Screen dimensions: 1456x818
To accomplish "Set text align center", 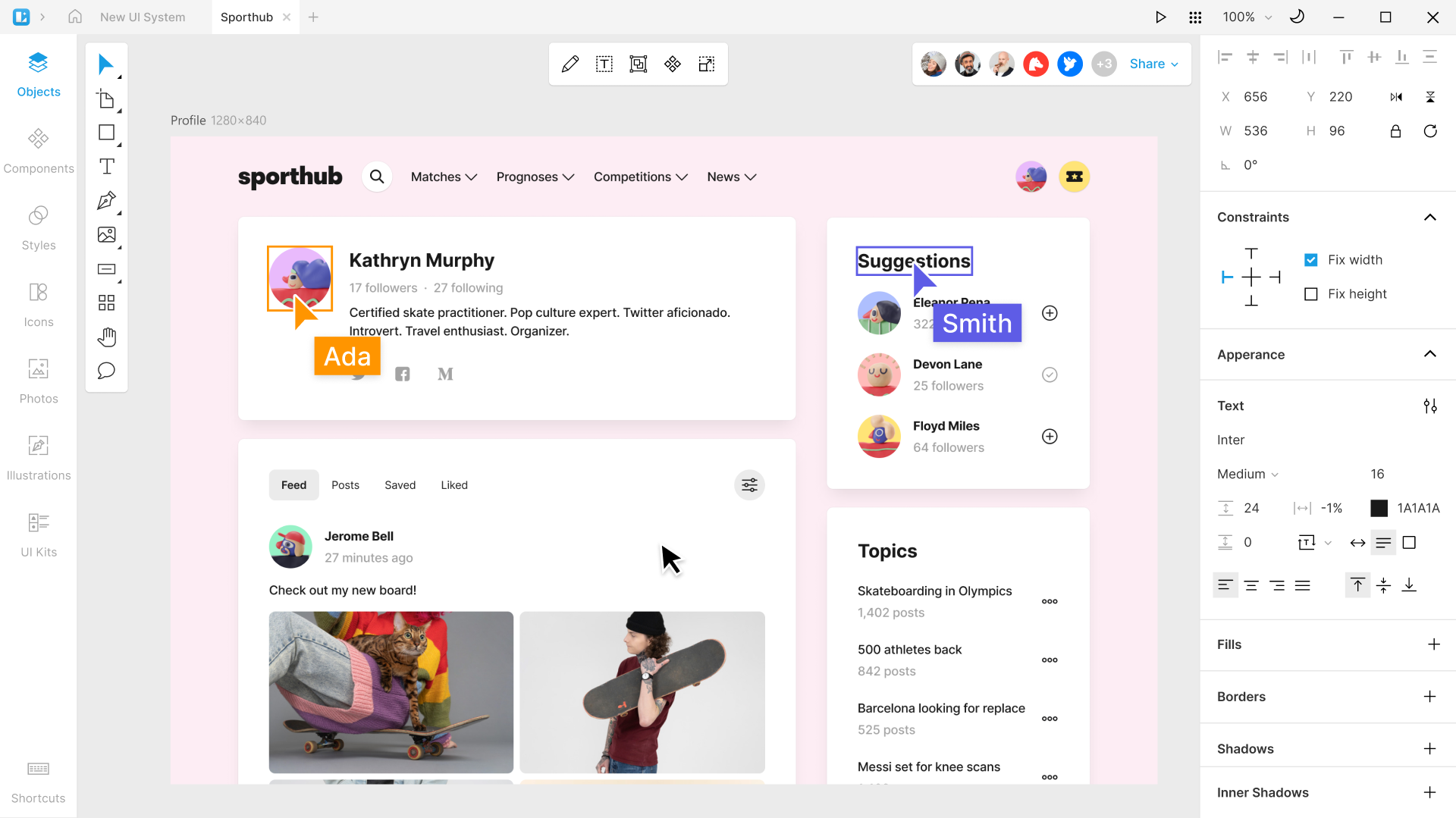I will click(1251, 585).
